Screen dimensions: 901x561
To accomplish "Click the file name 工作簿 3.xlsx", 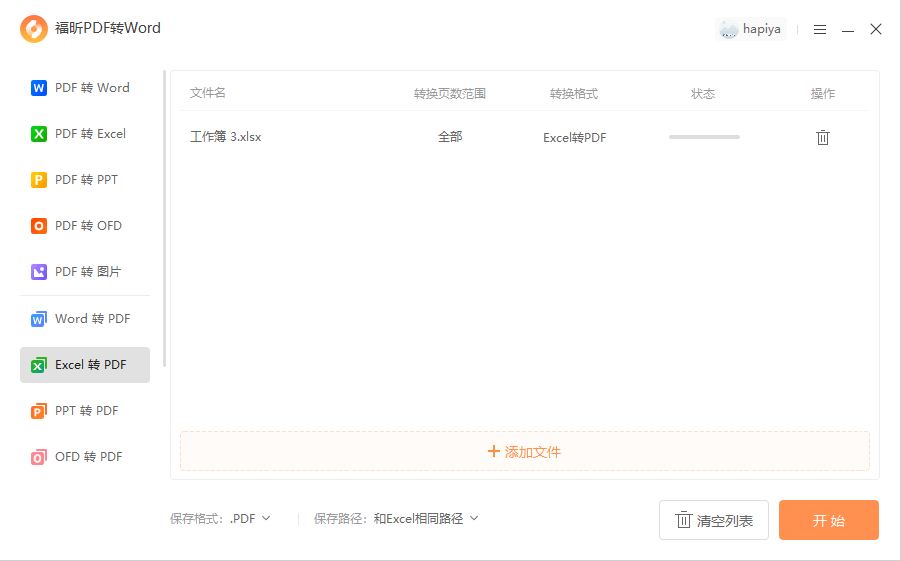I will (226, 137).
